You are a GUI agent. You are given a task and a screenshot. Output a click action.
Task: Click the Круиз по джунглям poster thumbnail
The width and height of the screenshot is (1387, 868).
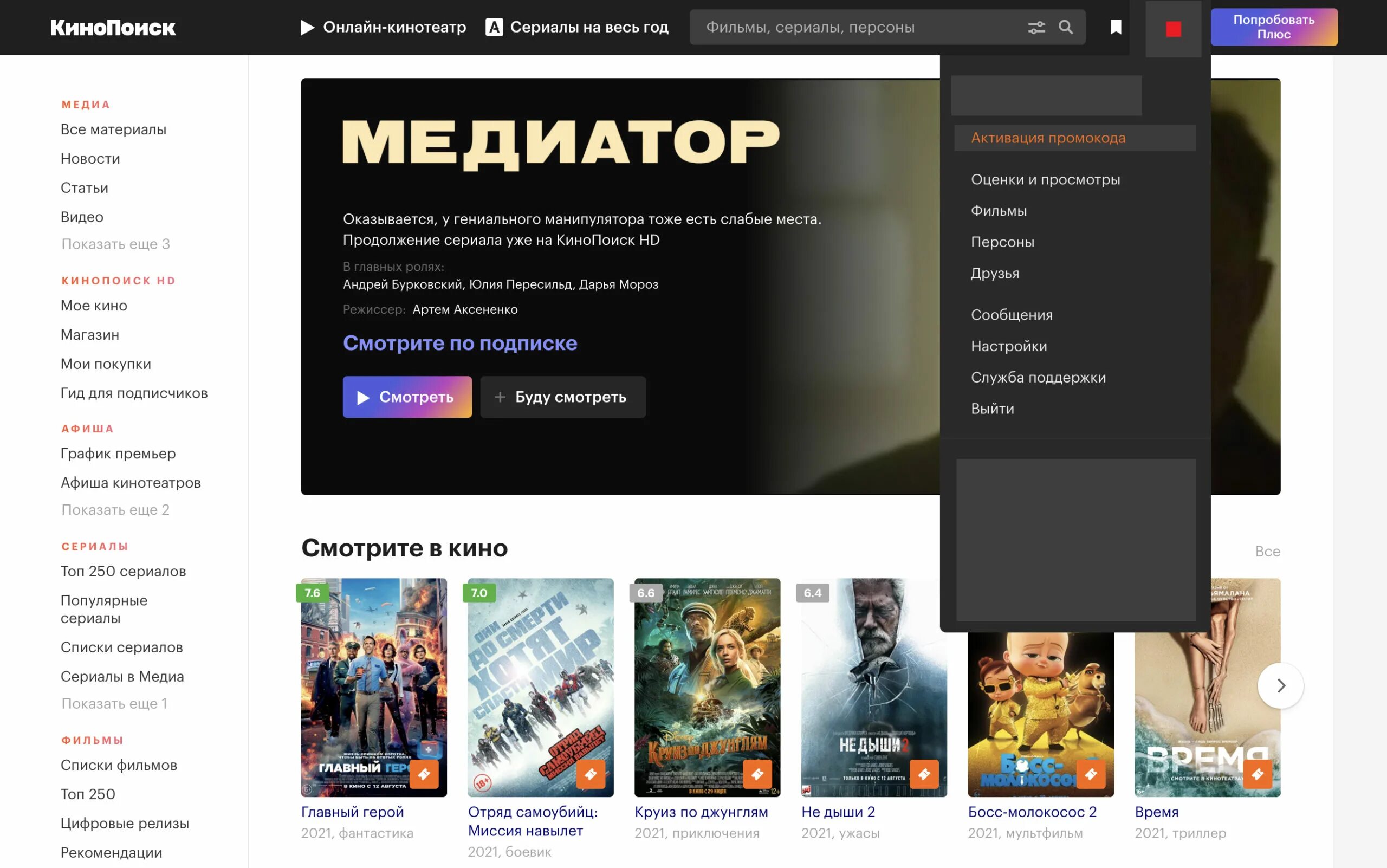707,687
